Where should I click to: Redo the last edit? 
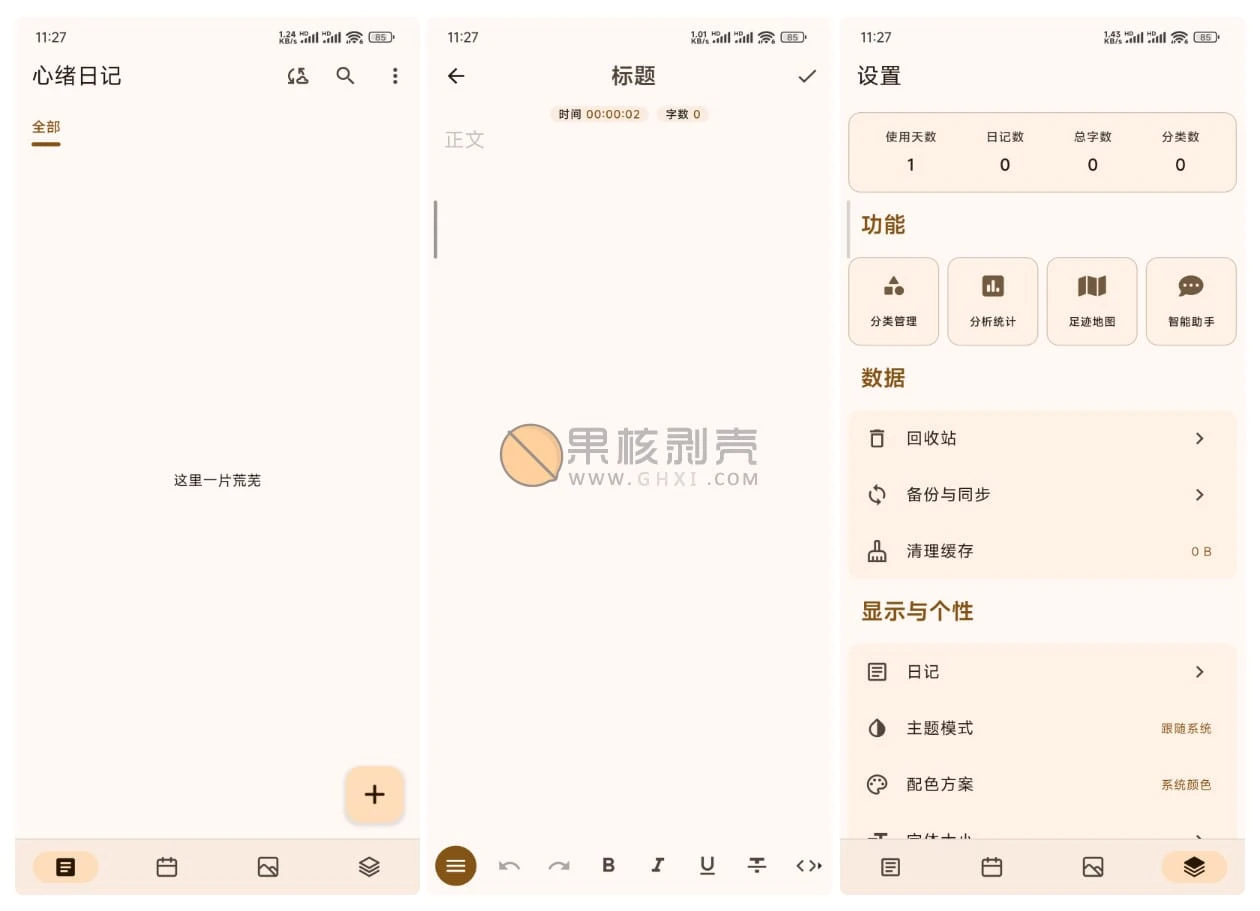558,866
